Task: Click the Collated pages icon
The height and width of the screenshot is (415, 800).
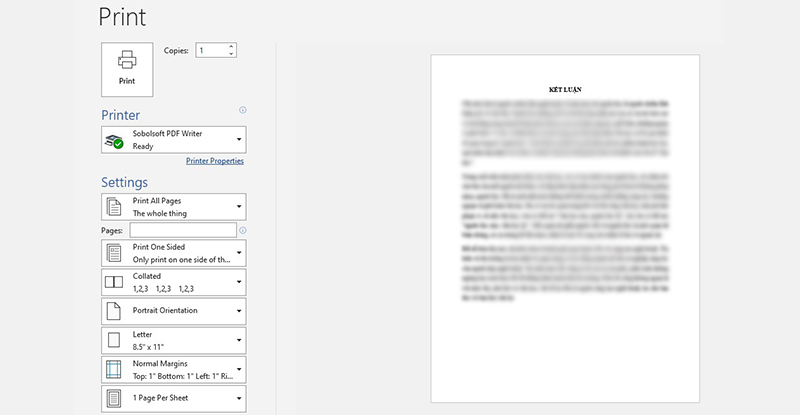Action: [x=115, y=282]
